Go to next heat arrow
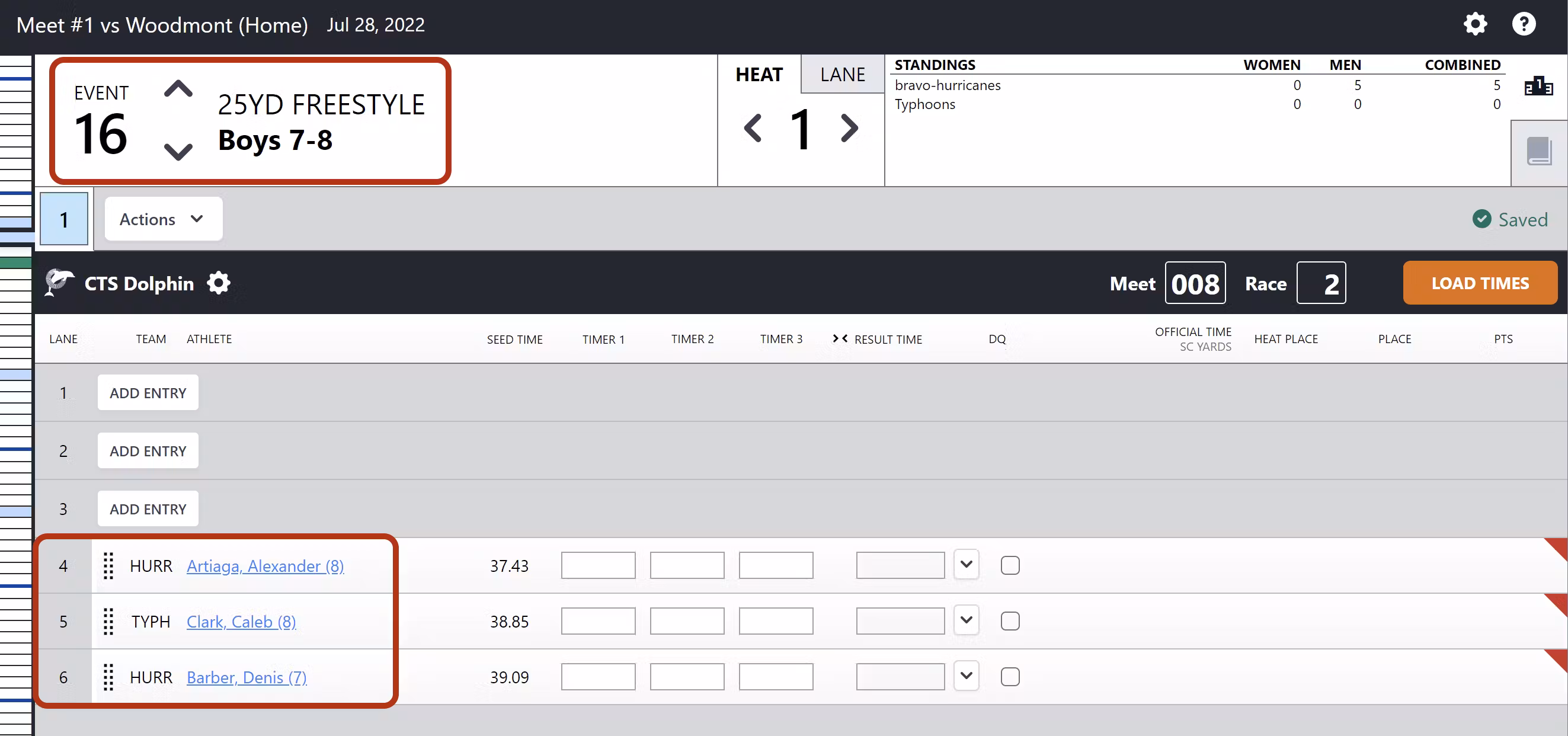Screen dimensions: 1568x736 (849, 129)
